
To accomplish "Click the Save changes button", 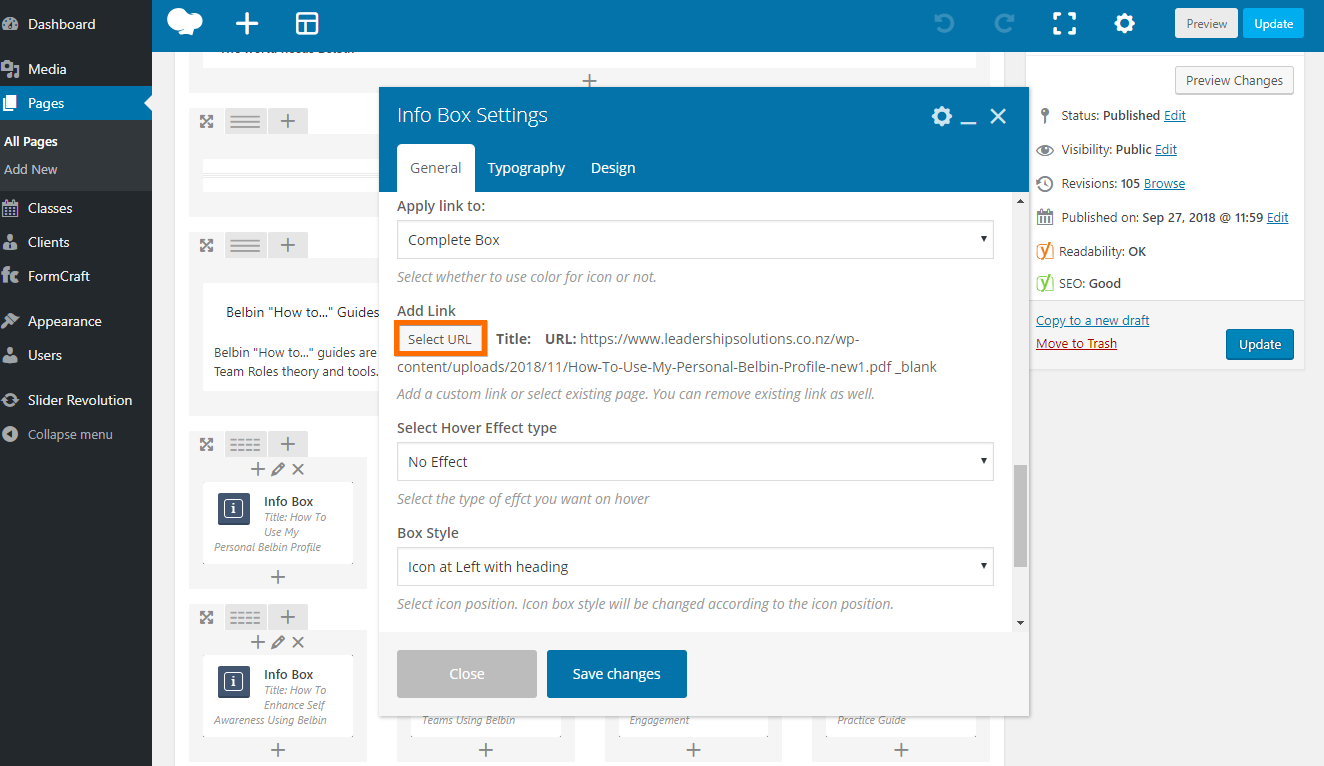I will click(616, 674).
